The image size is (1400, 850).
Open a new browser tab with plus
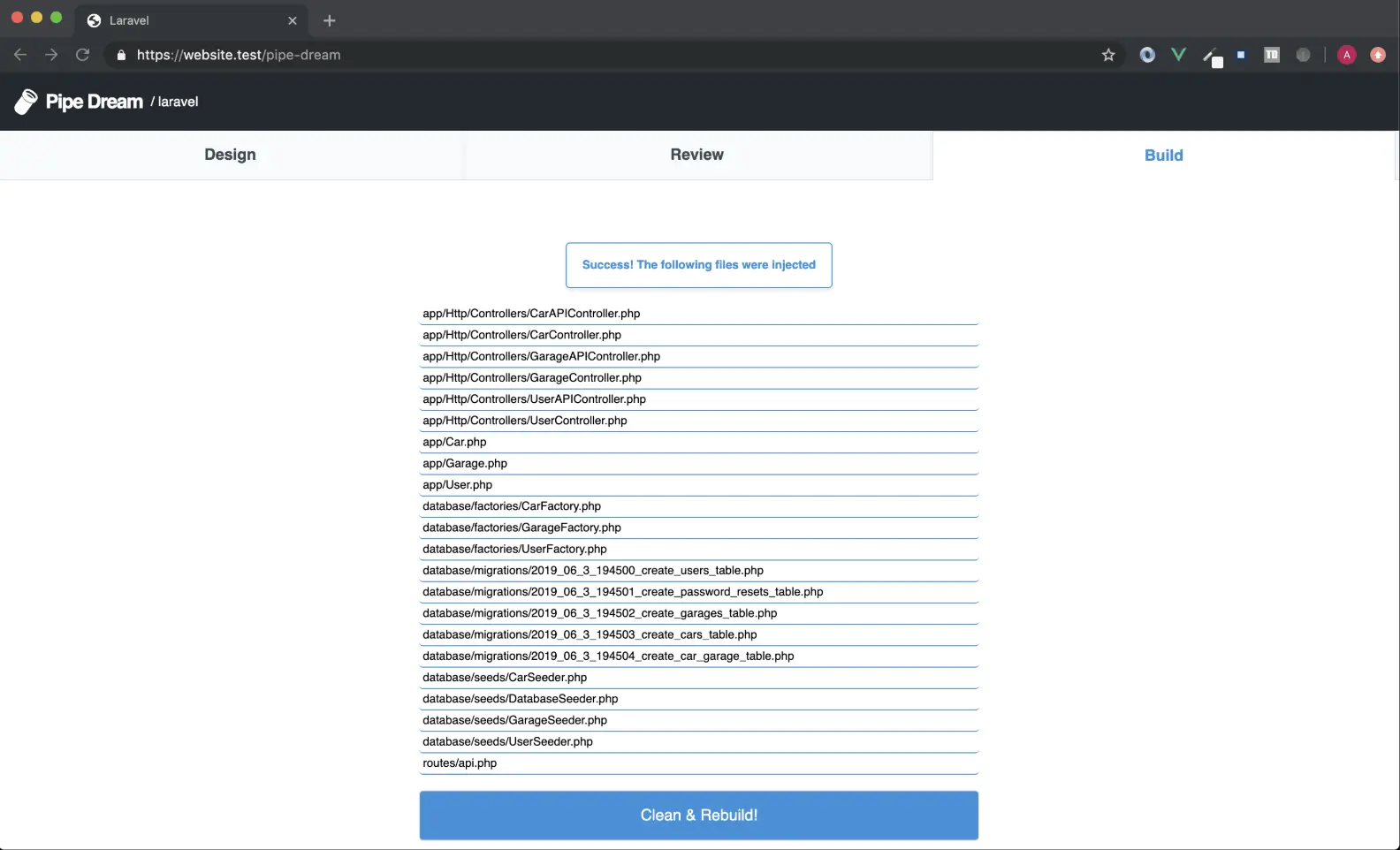[x=330, y=20]
